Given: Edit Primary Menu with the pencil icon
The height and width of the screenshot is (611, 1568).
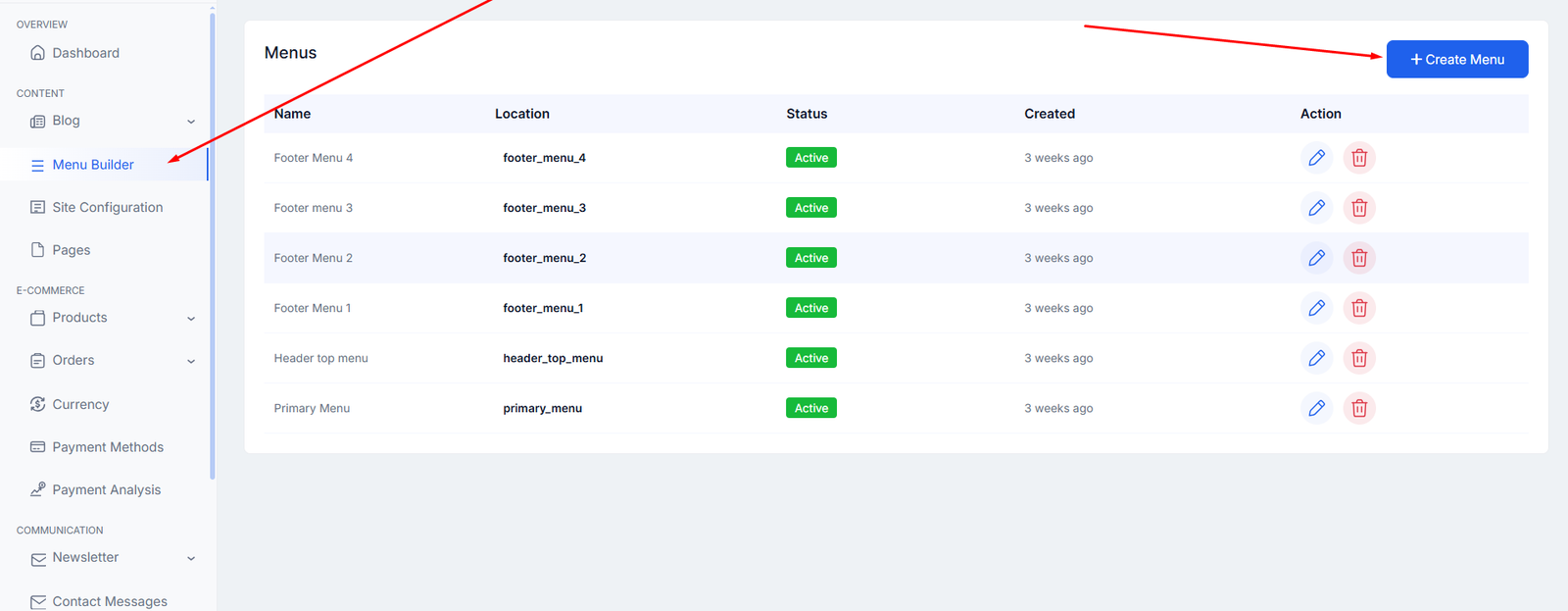Looking at the screenshot, I should click(x=1316, y=408).
